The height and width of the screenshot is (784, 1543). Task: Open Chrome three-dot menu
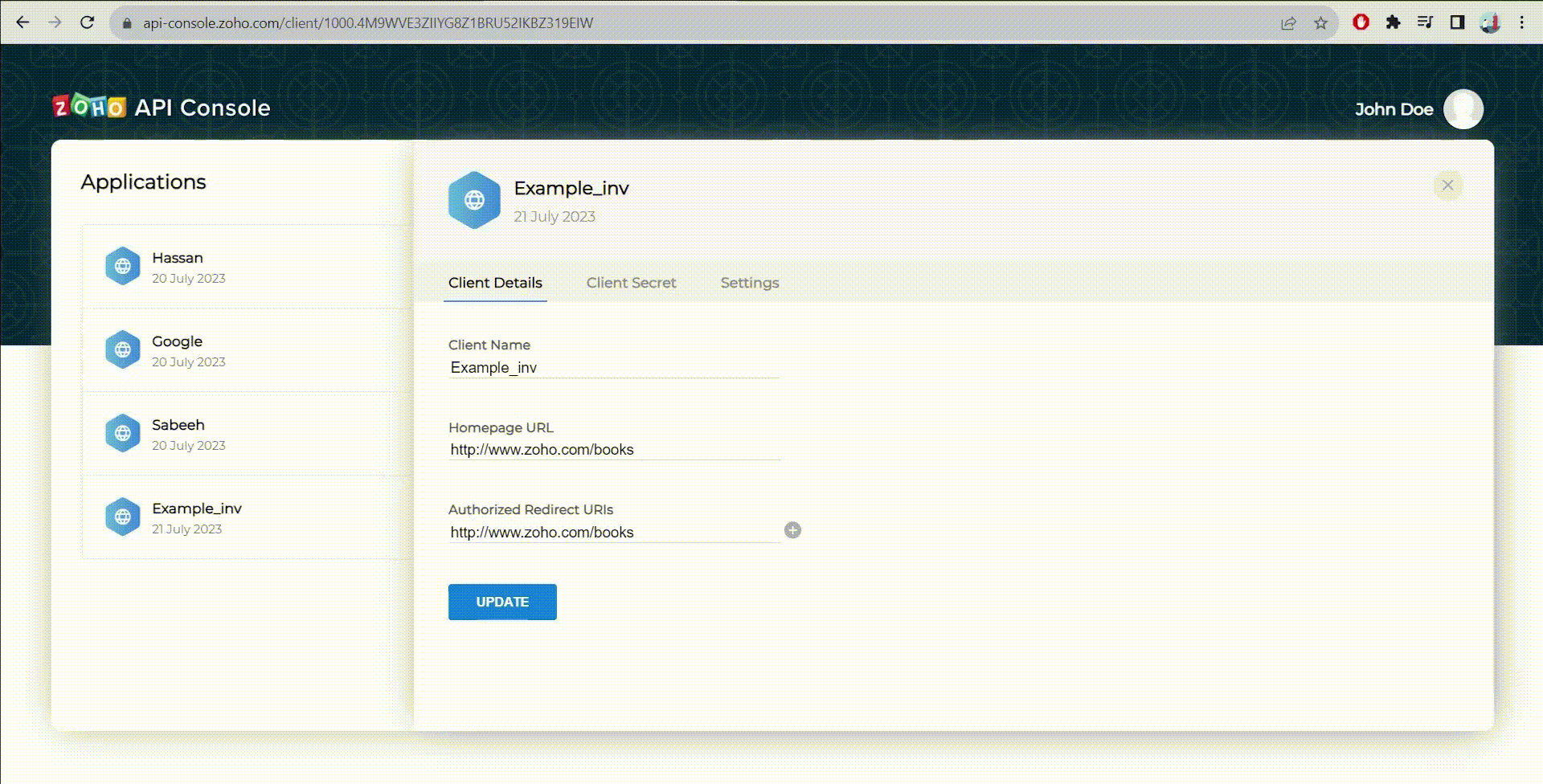point(1521,22)
